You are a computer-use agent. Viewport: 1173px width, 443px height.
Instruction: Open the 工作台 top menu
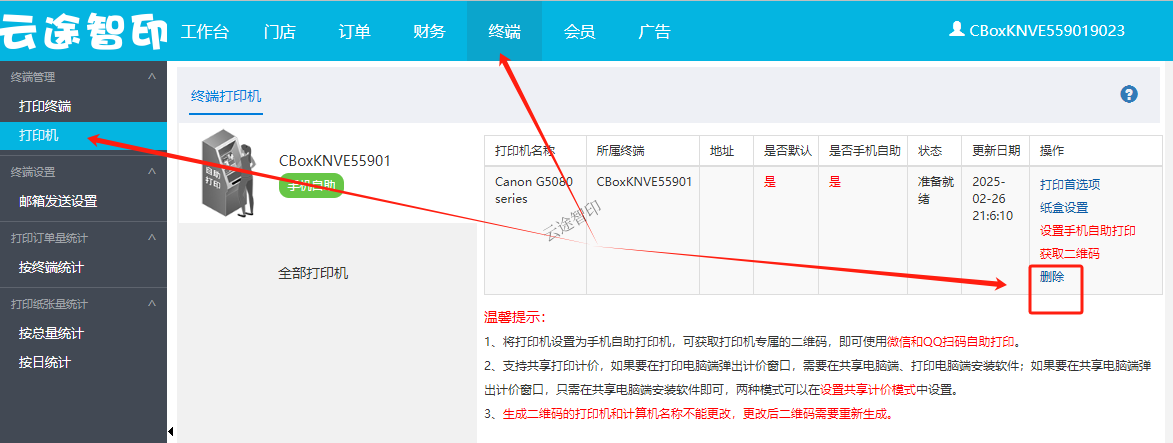click(205, 32)
